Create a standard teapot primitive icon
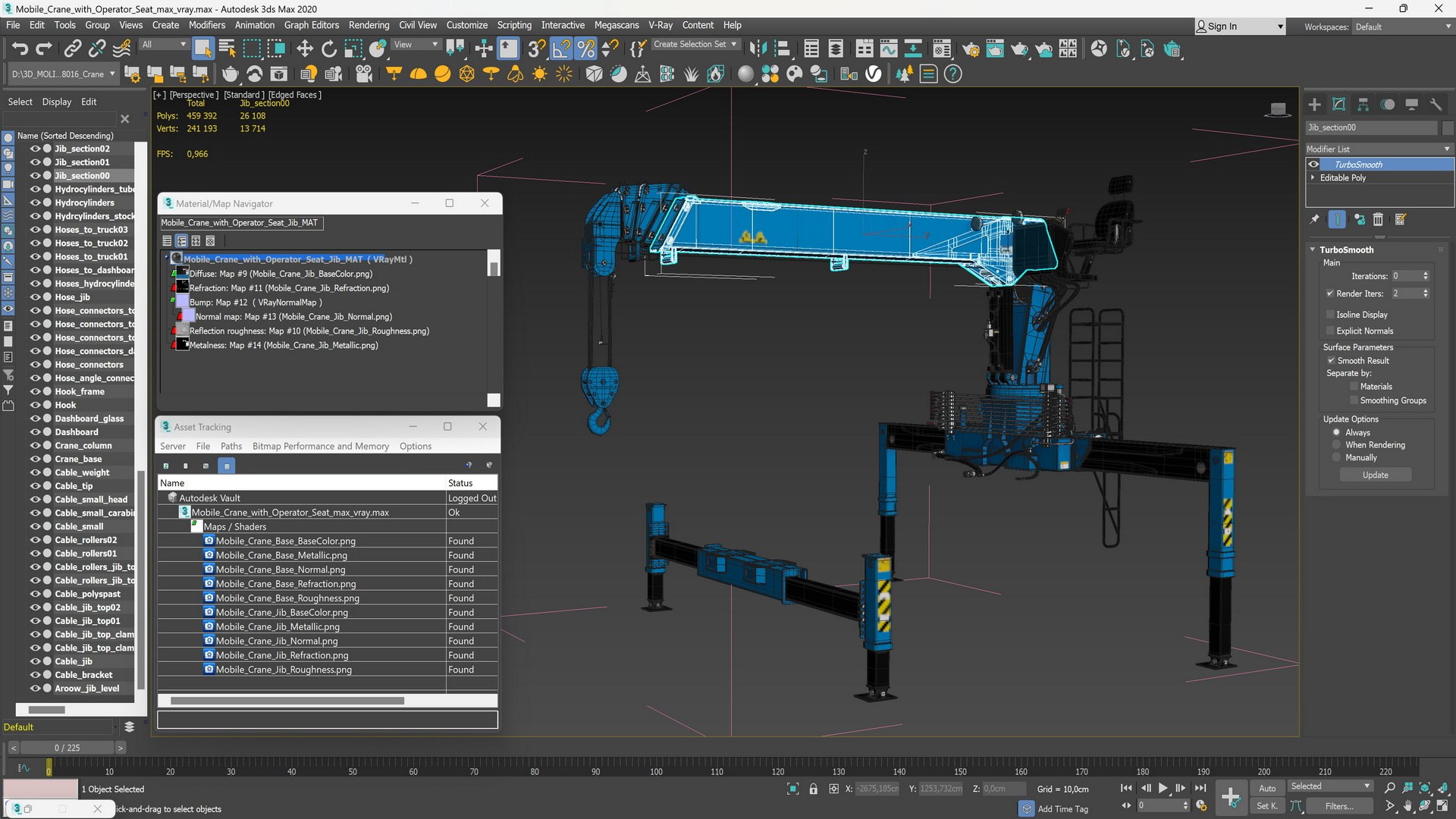 click(x=230, y=74)
